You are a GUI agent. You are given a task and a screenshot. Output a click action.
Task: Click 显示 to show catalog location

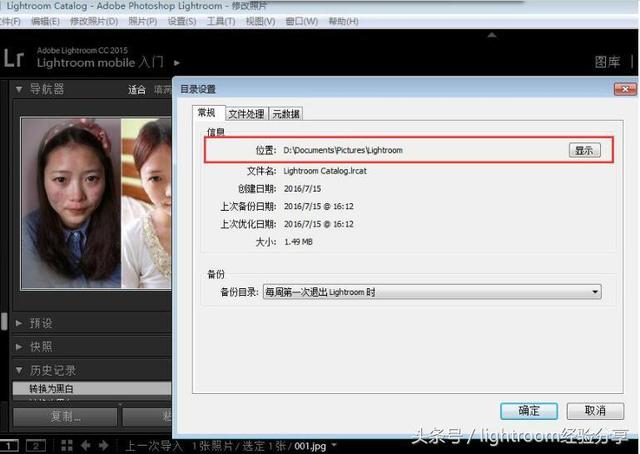point(584,150)
